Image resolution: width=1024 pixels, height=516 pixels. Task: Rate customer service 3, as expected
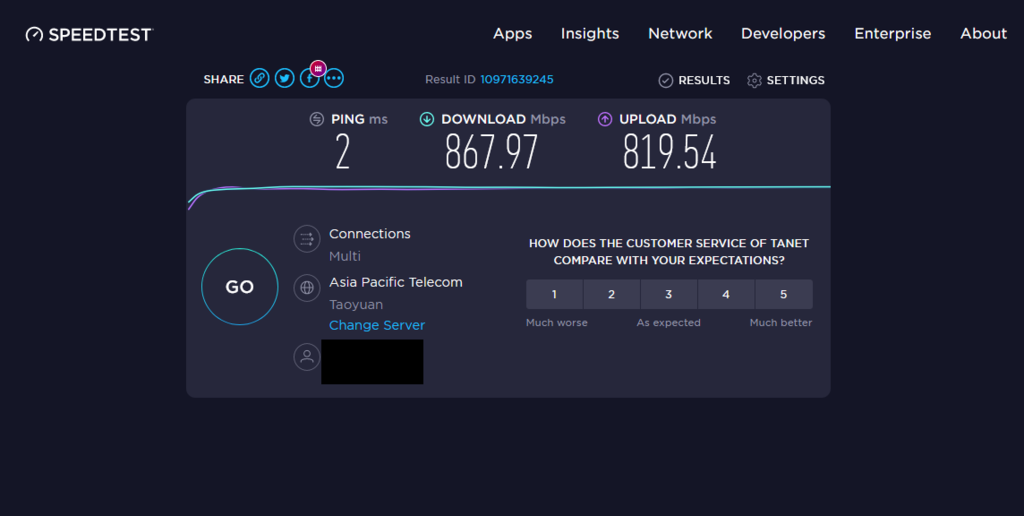point(669,295)
